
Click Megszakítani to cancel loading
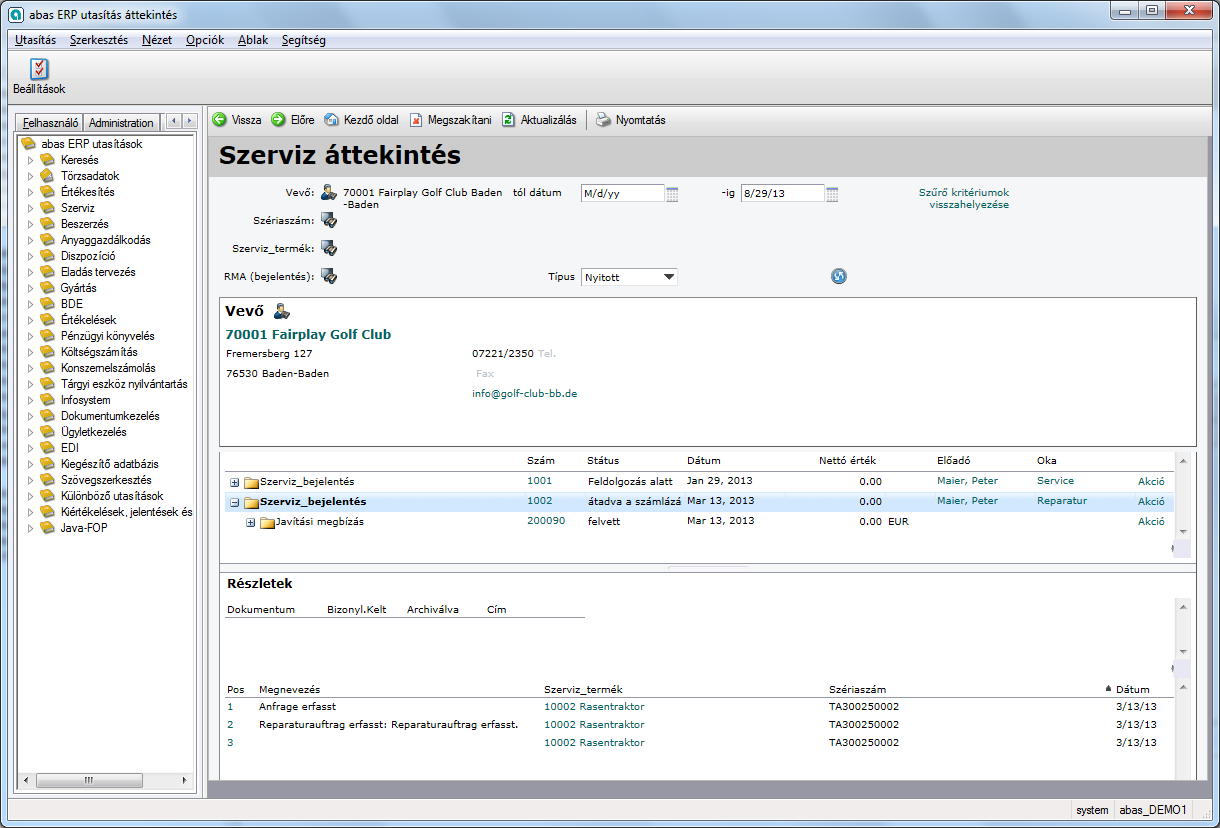coord(417,119)
